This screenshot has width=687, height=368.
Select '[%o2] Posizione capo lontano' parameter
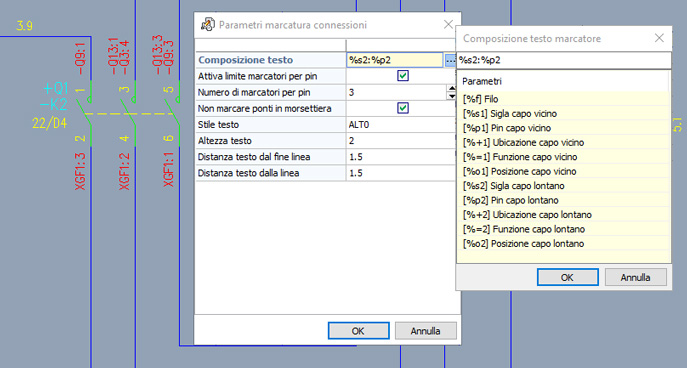tap(564, 244)
